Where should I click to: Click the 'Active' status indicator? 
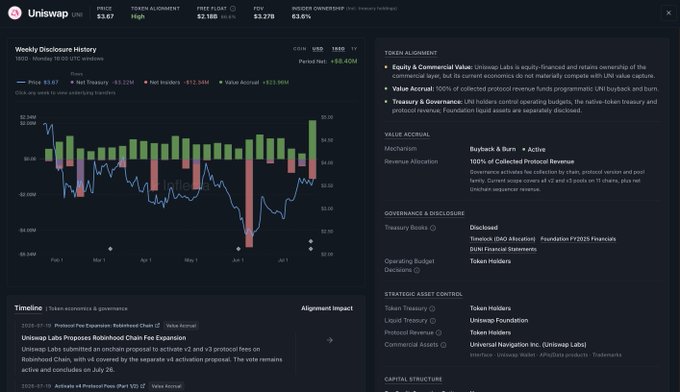534,149
